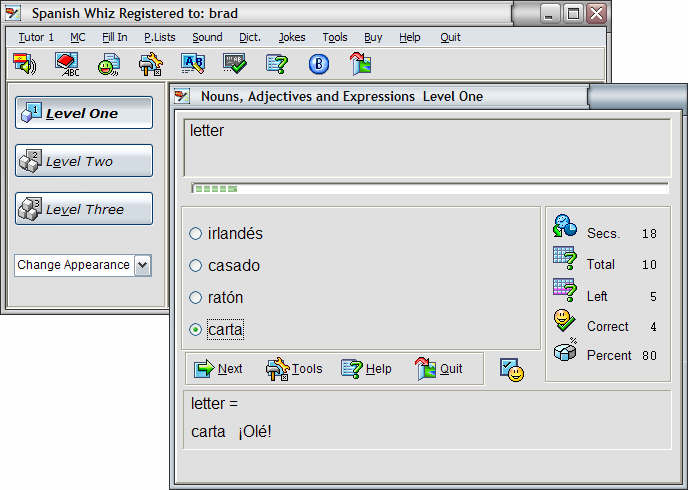Screen dimensions: 688x490
Task: Minimize the Spanish Whiz window
Action: [548, 14]
